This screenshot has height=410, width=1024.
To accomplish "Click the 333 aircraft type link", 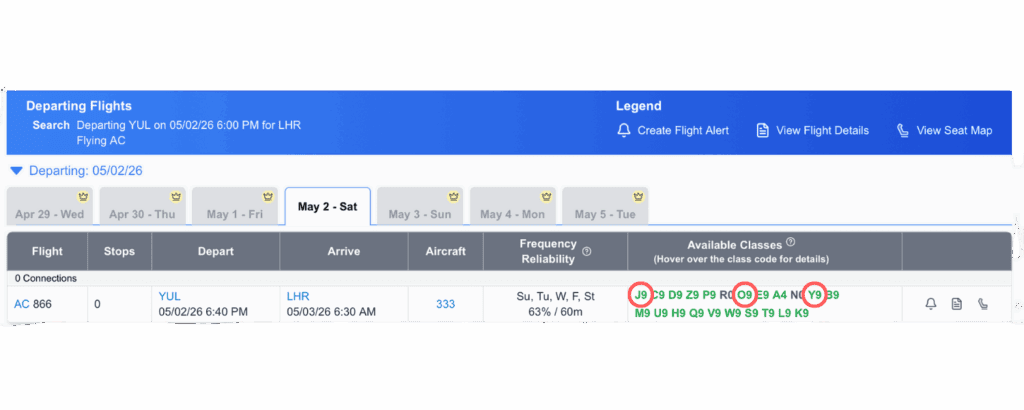I will tap(445, 303).
